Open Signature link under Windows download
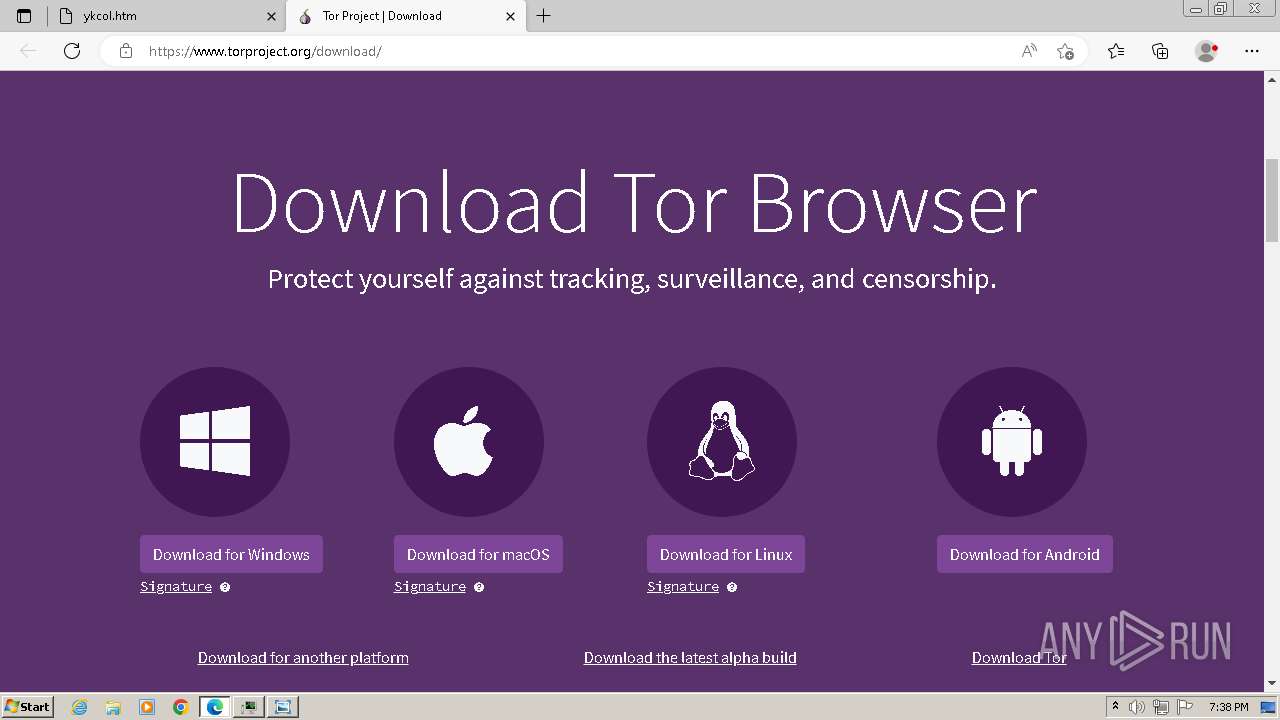This screenshot has width=1280, height=720. click(176, 587)
